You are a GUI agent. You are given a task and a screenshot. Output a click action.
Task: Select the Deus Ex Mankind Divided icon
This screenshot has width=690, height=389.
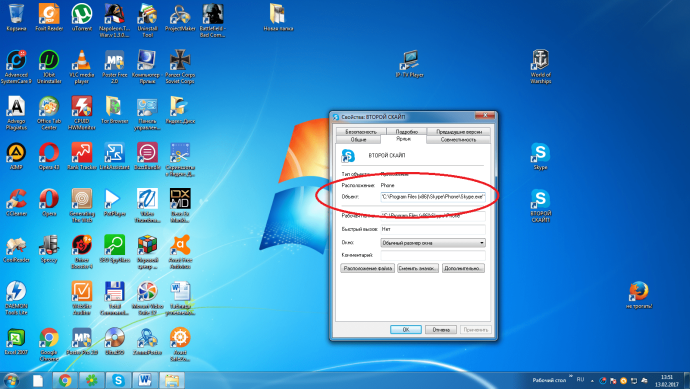coord(180,206)
